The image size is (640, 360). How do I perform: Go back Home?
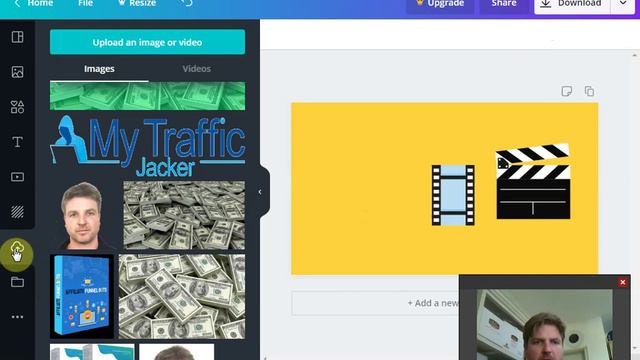coord(34,3)
